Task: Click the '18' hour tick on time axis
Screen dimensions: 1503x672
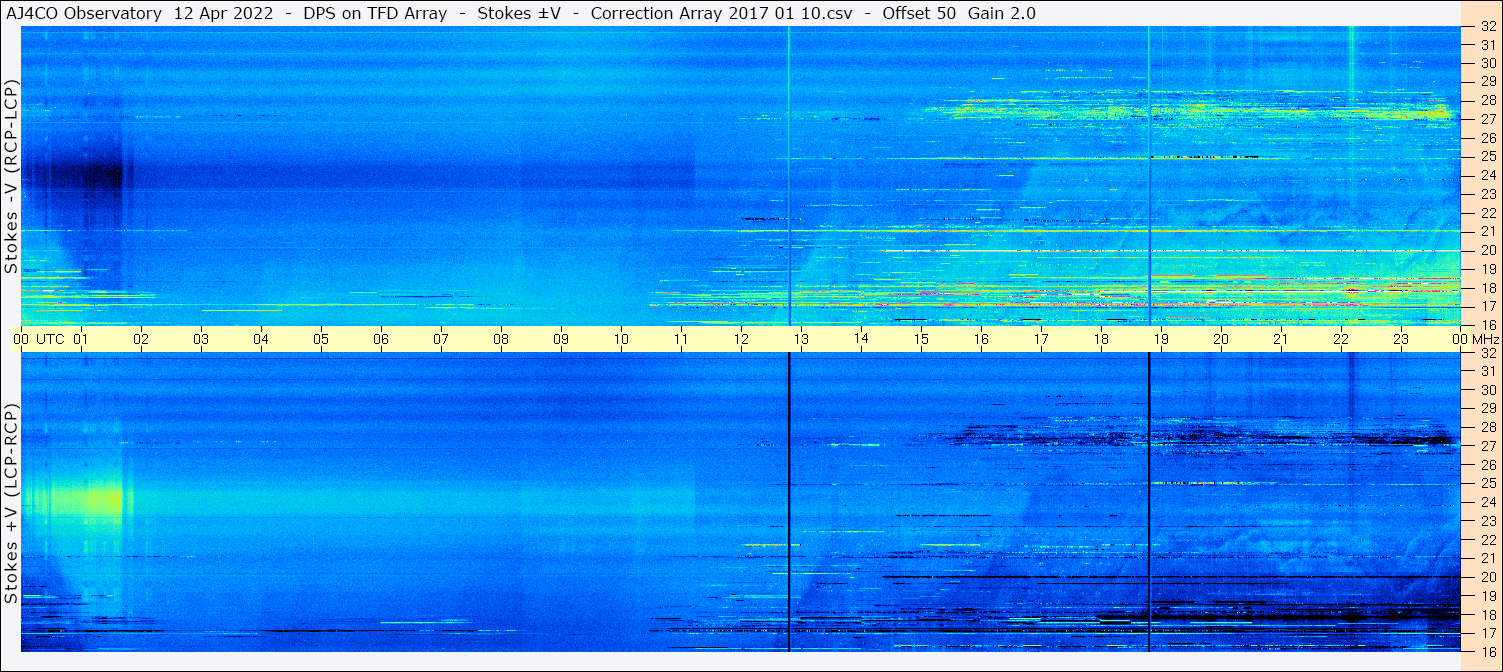Action: [1101, 340]
